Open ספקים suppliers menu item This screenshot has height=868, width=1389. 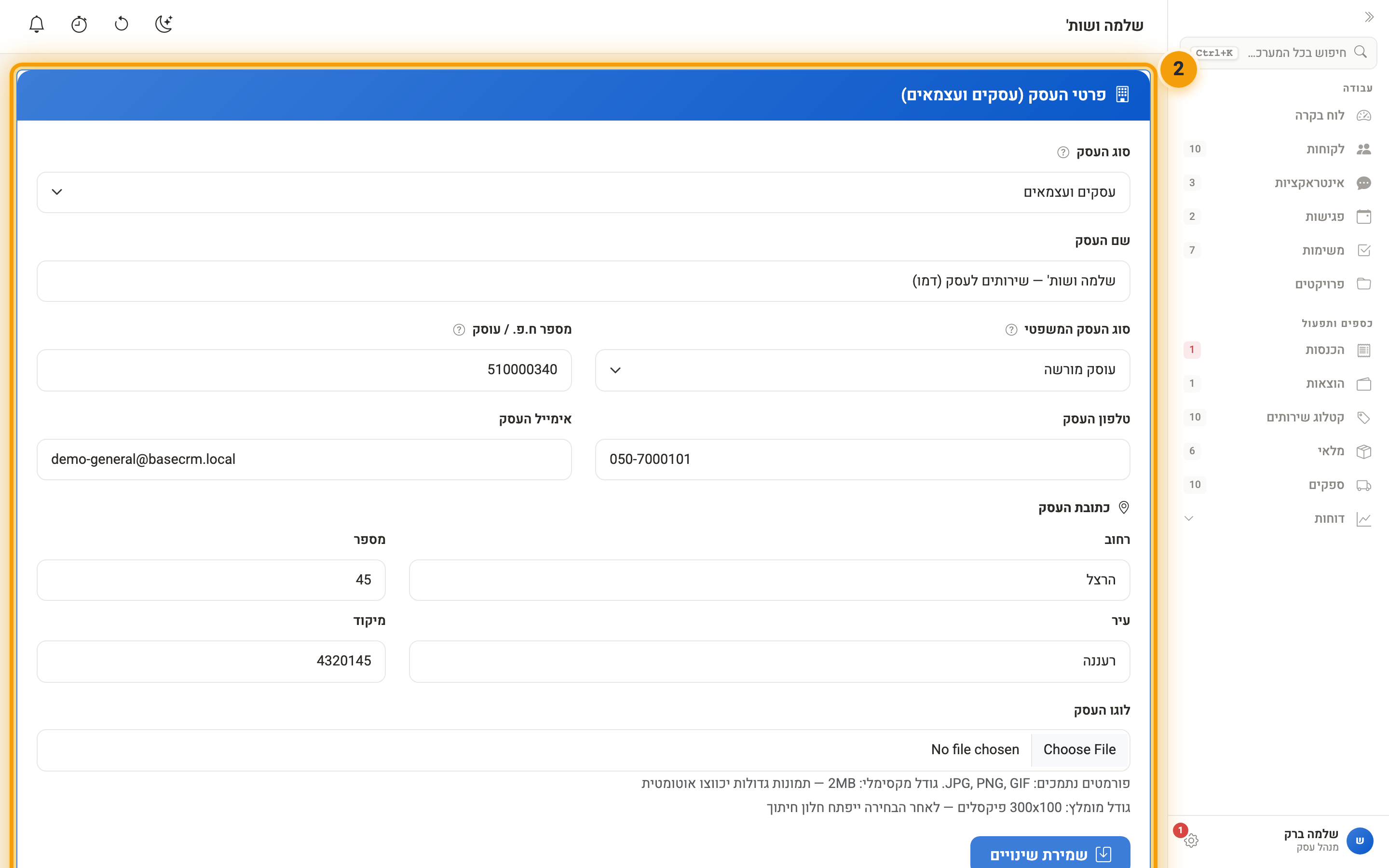pos(1277,485)
